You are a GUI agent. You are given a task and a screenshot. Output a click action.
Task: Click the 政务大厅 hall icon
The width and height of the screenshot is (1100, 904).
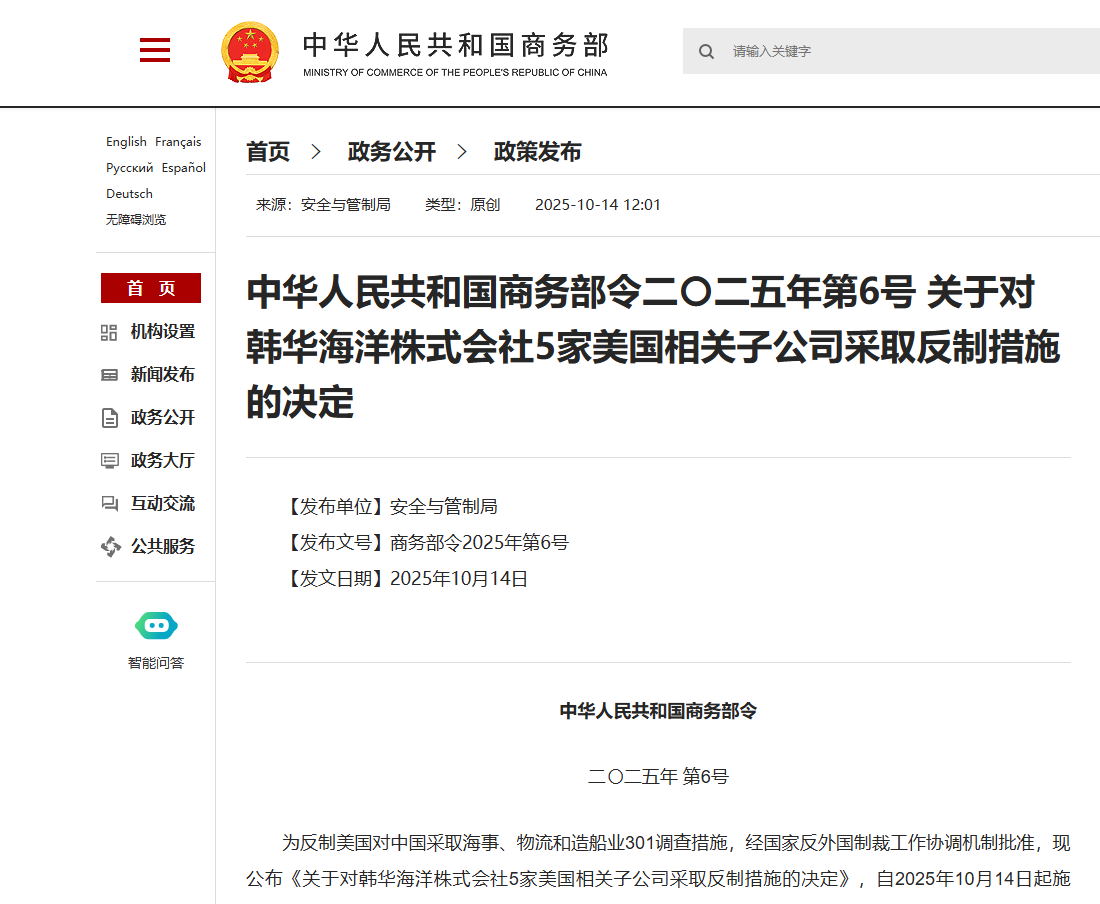click(110, 461)
